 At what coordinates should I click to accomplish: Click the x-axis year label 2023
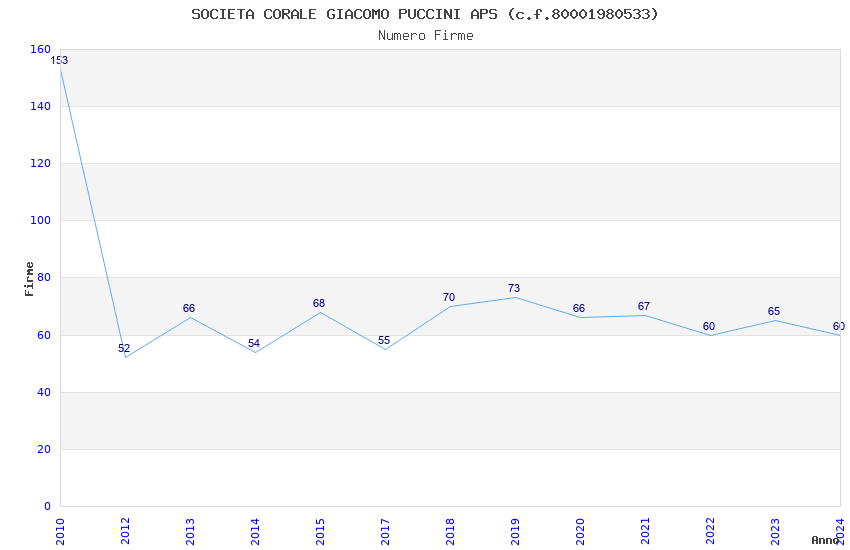[776, 531]
